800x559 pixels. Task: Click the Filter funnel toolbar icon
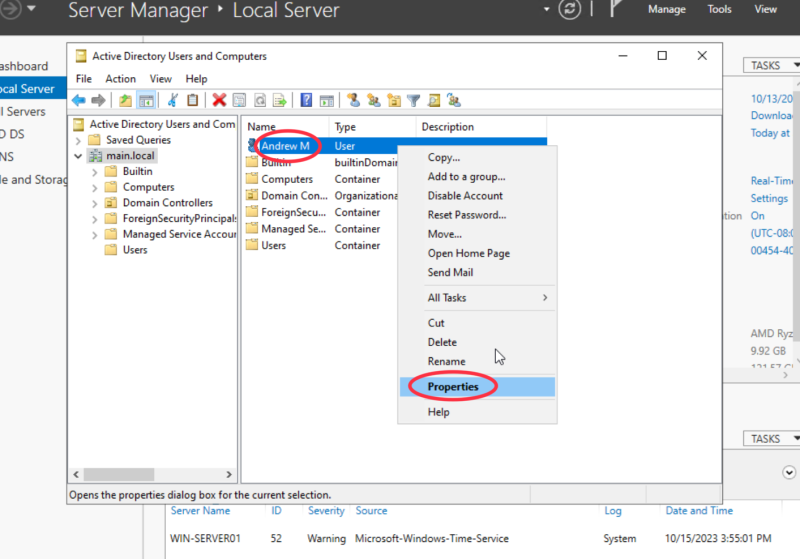[x=413, y=100]
